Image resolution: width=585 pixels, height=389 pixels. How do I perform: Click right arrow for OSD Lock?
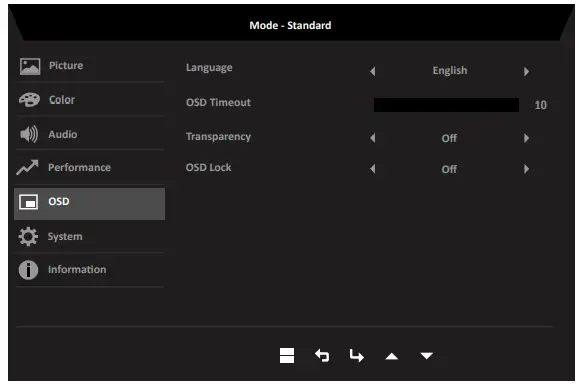point(526,169)
